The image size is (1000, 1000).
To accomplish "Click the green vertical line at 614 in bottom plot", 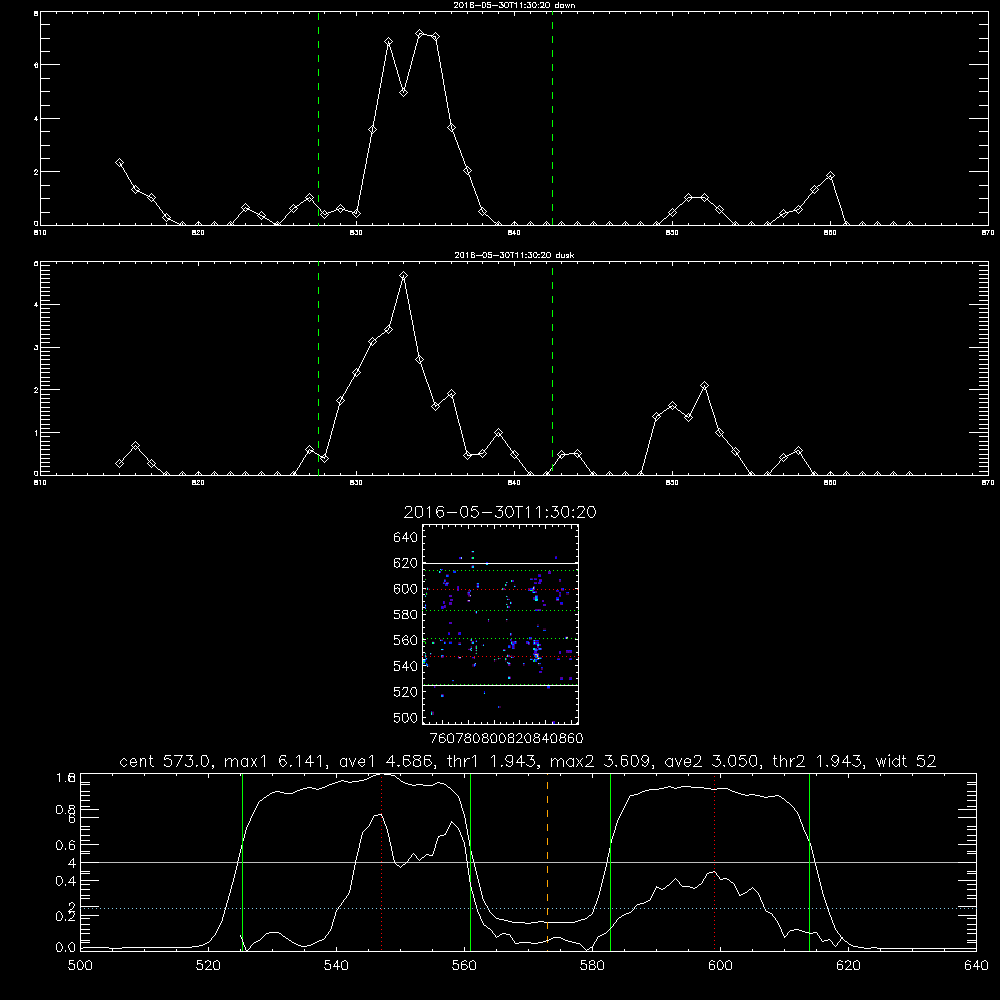I will click(809, 861).
